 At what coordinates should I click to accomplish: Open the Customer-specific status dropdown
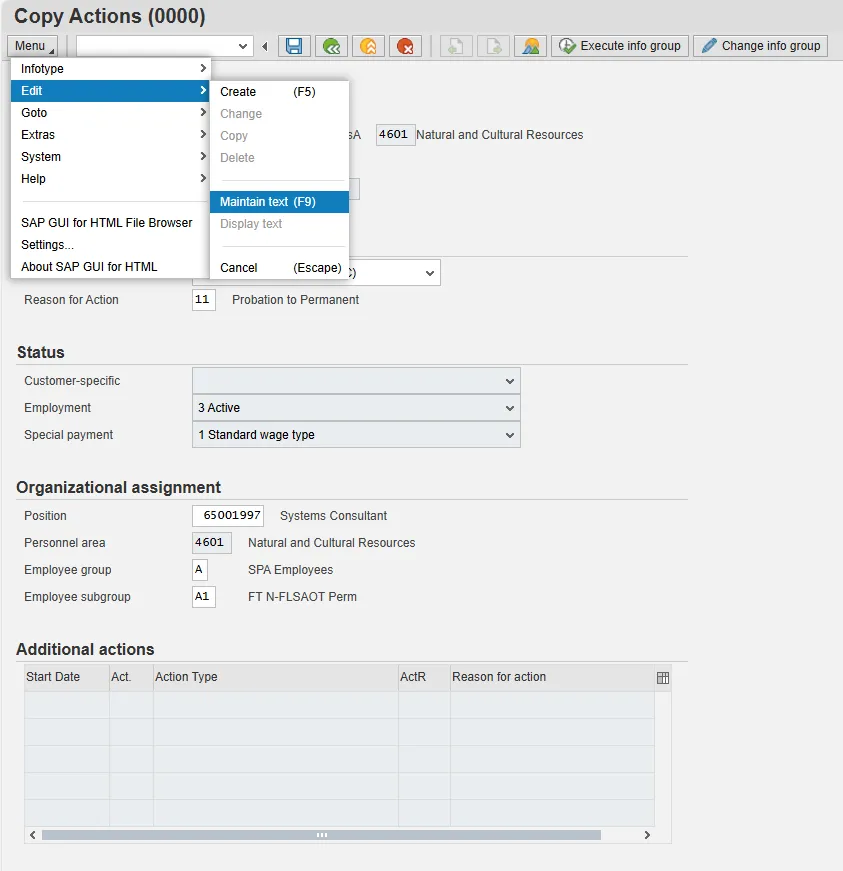point(510,381)
